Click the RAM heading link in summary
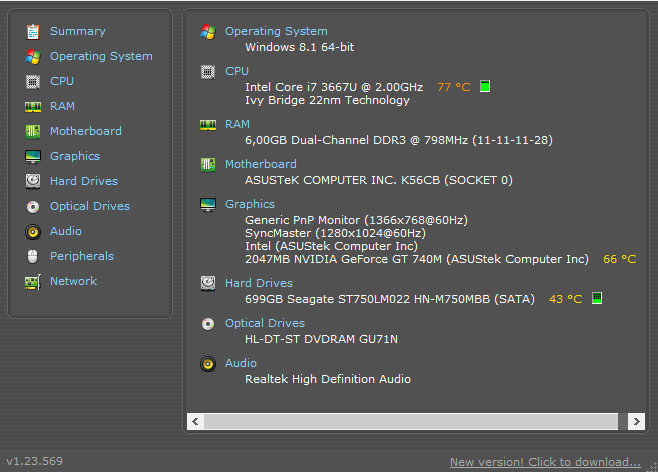The image size is (658, 472). (237, 124)
